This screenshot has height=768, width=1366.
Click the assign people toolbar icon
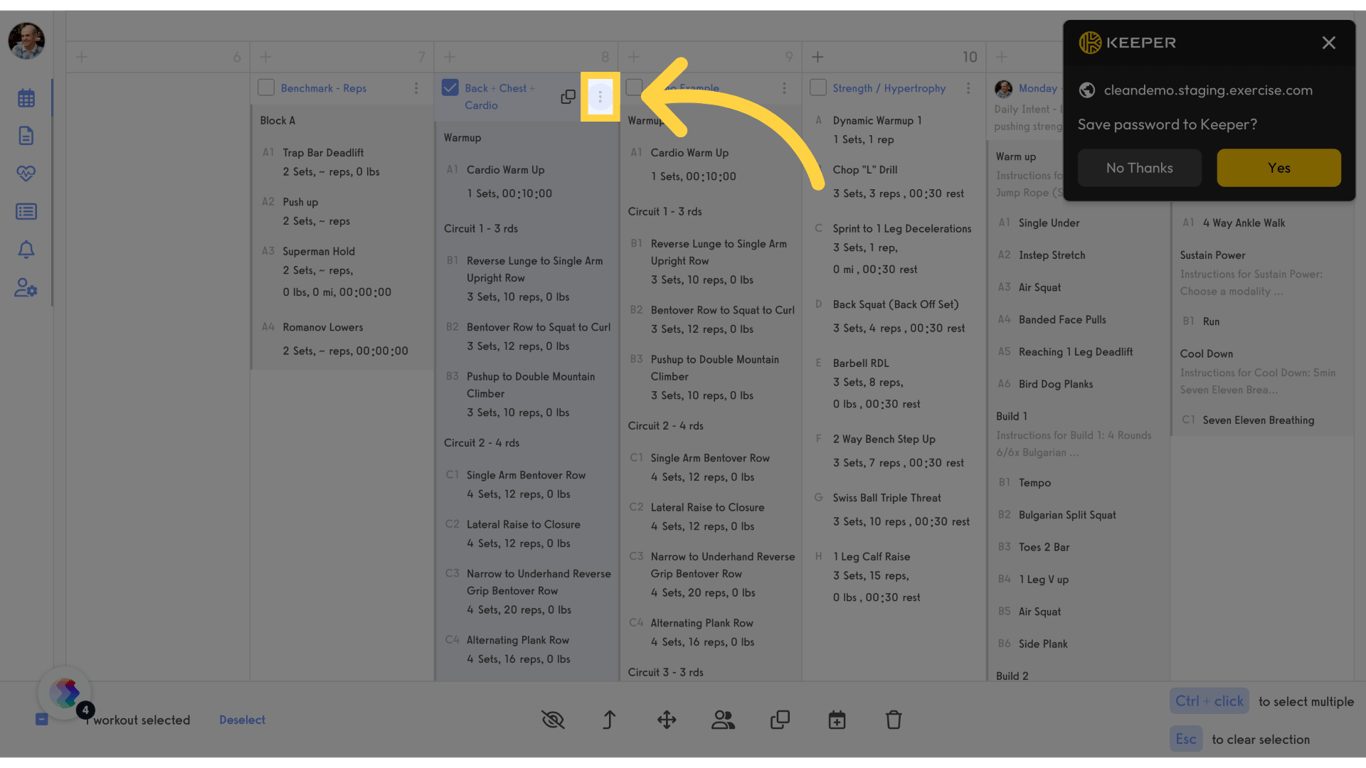click(723, 720)
